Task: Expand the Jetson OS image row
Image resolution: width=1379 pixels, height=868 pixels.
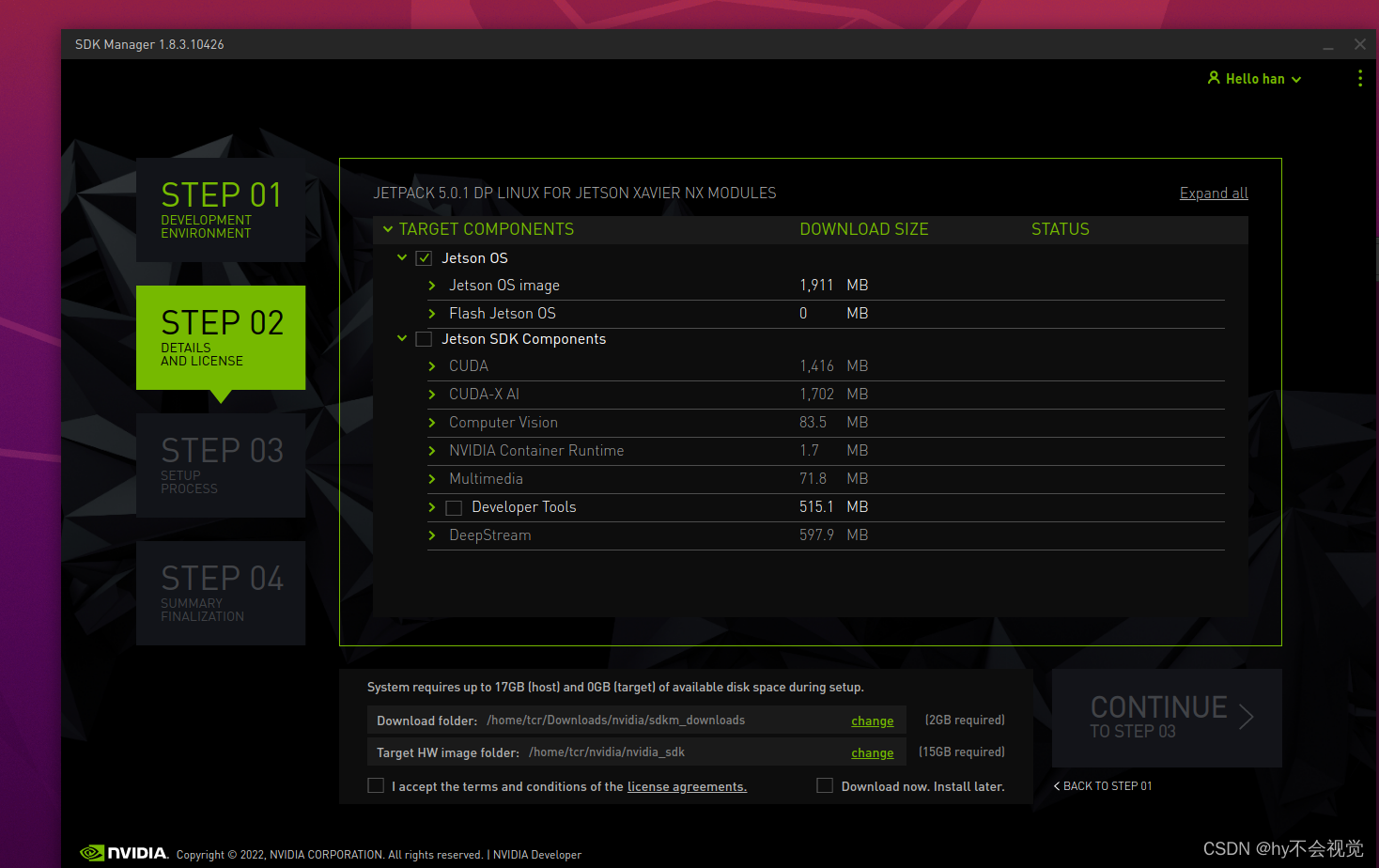Action: pos(432,286)
